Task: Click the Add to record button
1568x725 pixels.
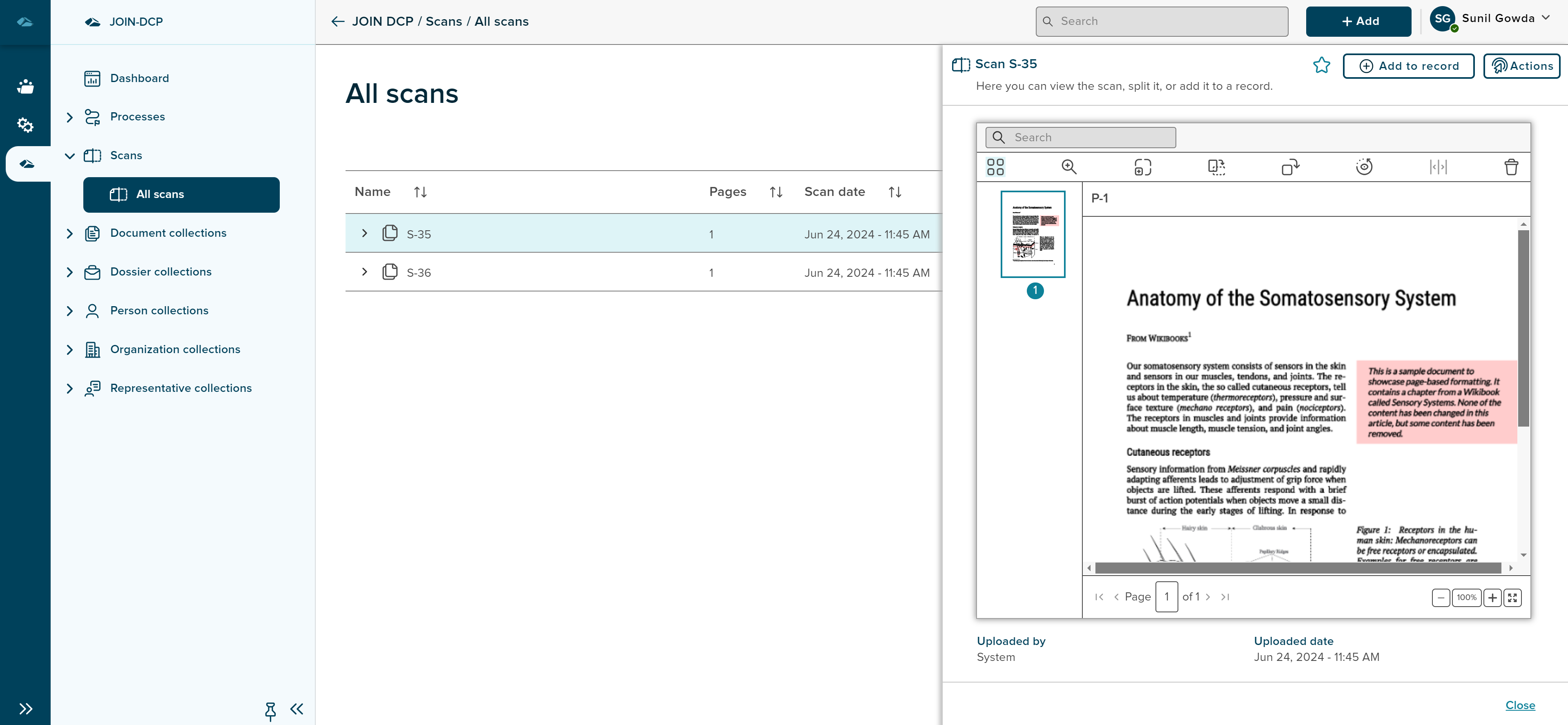Action: tap(1408, 66)
